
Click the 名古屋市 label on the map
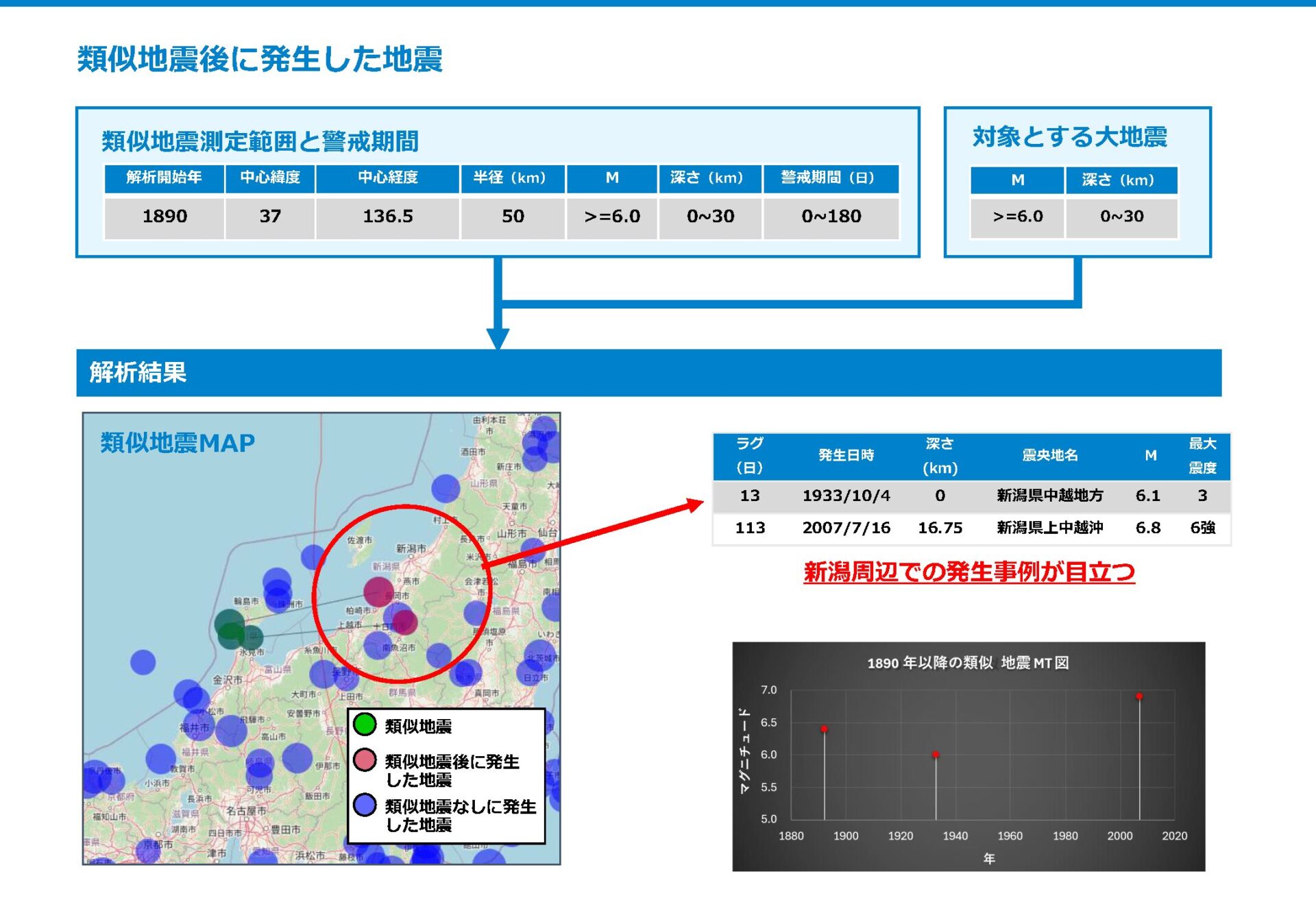coord(246,810)
